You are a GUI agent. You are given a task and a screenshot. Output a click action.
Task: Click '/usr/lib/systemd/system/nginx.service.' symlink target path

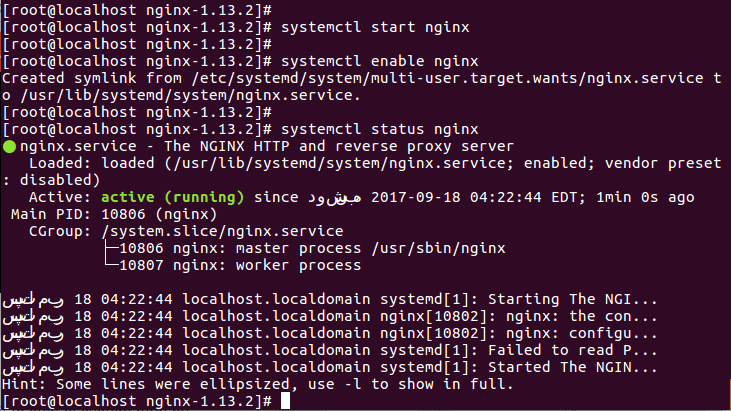(x=190, y=96)
